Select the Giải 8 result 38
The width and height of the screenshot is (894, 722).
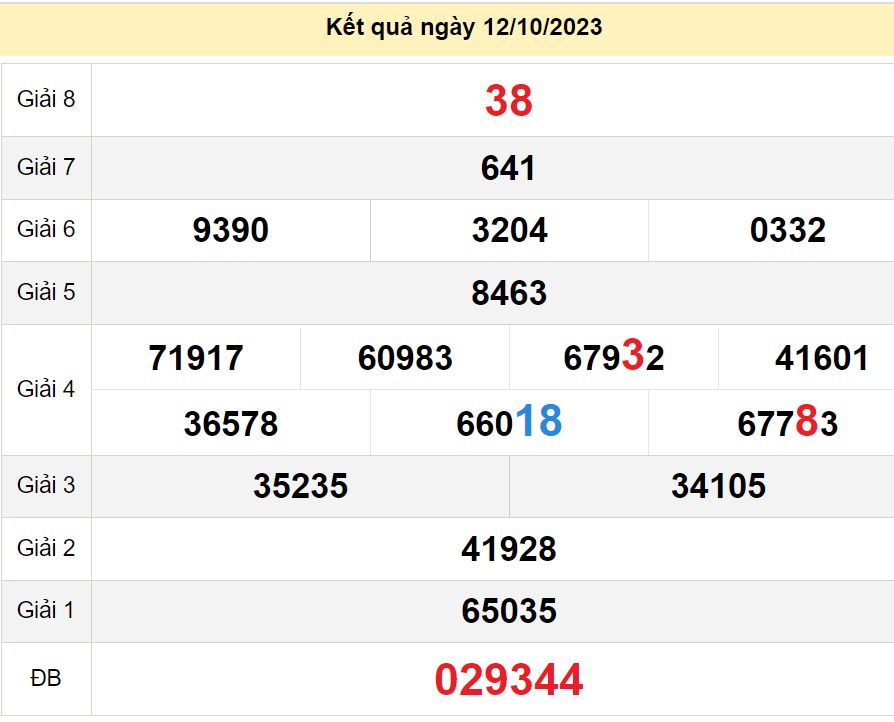pyautogui.click(x=508, y=101)
